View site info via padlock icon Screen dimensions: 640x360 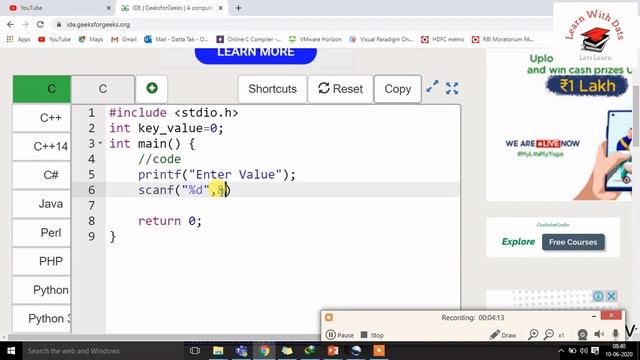pyautogui.click(x=59, y=24)
